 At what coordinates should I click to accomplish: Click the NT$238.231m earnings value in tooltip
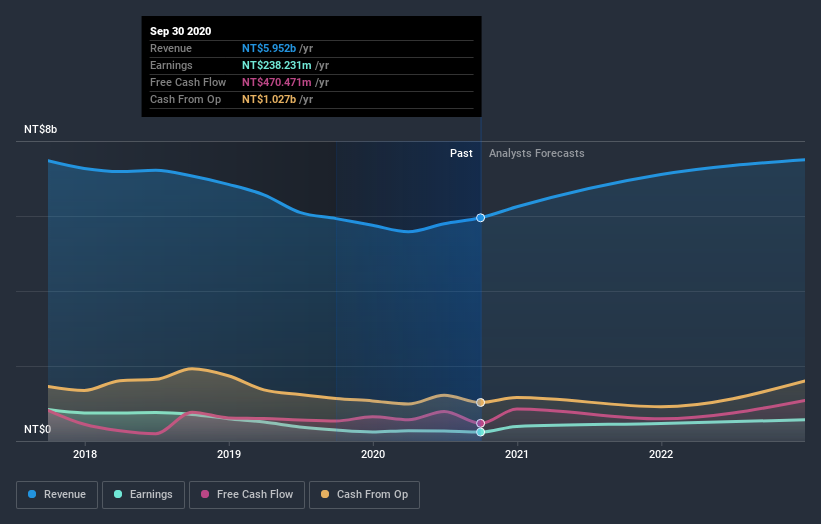click(x=276, y=65)
